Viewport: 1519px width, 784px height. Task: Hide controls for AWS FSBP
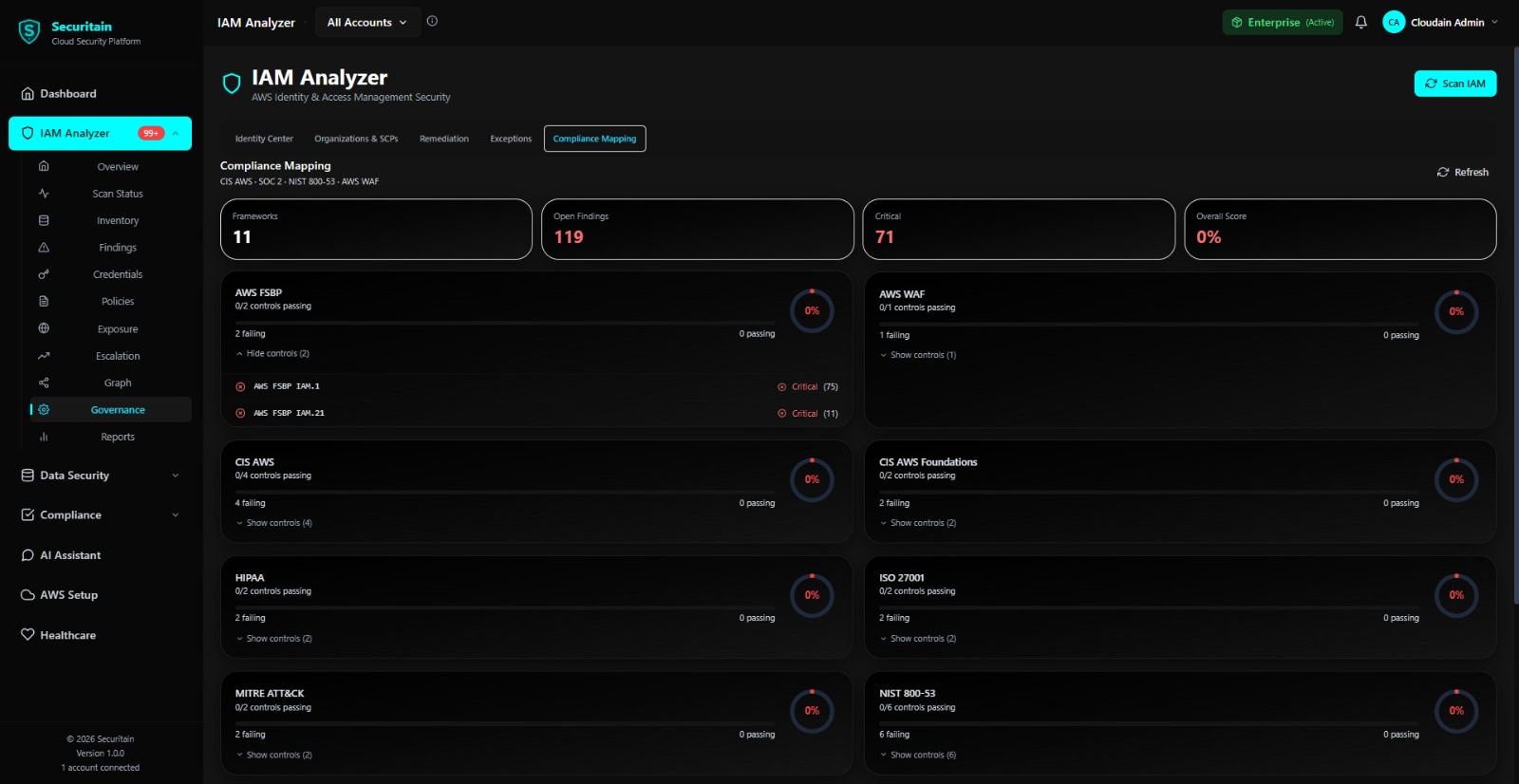272,353
